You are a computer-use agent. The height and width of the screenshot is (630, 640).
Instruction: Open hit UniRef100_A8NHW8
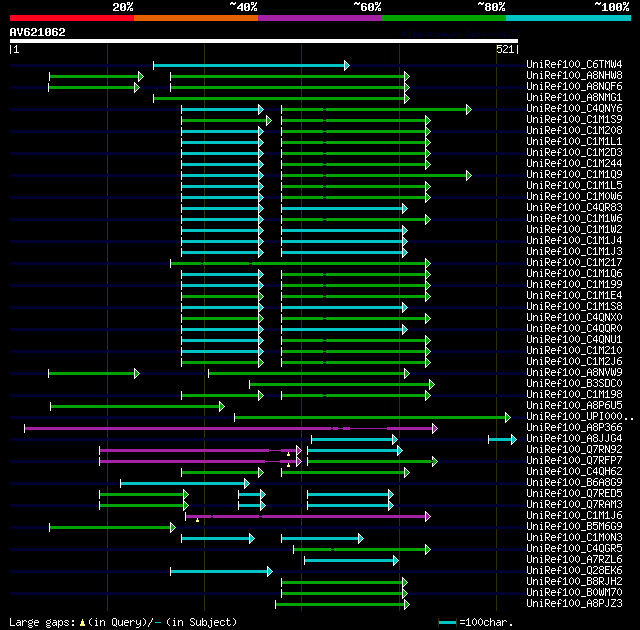pyautogui.click(x=574, y=75)
